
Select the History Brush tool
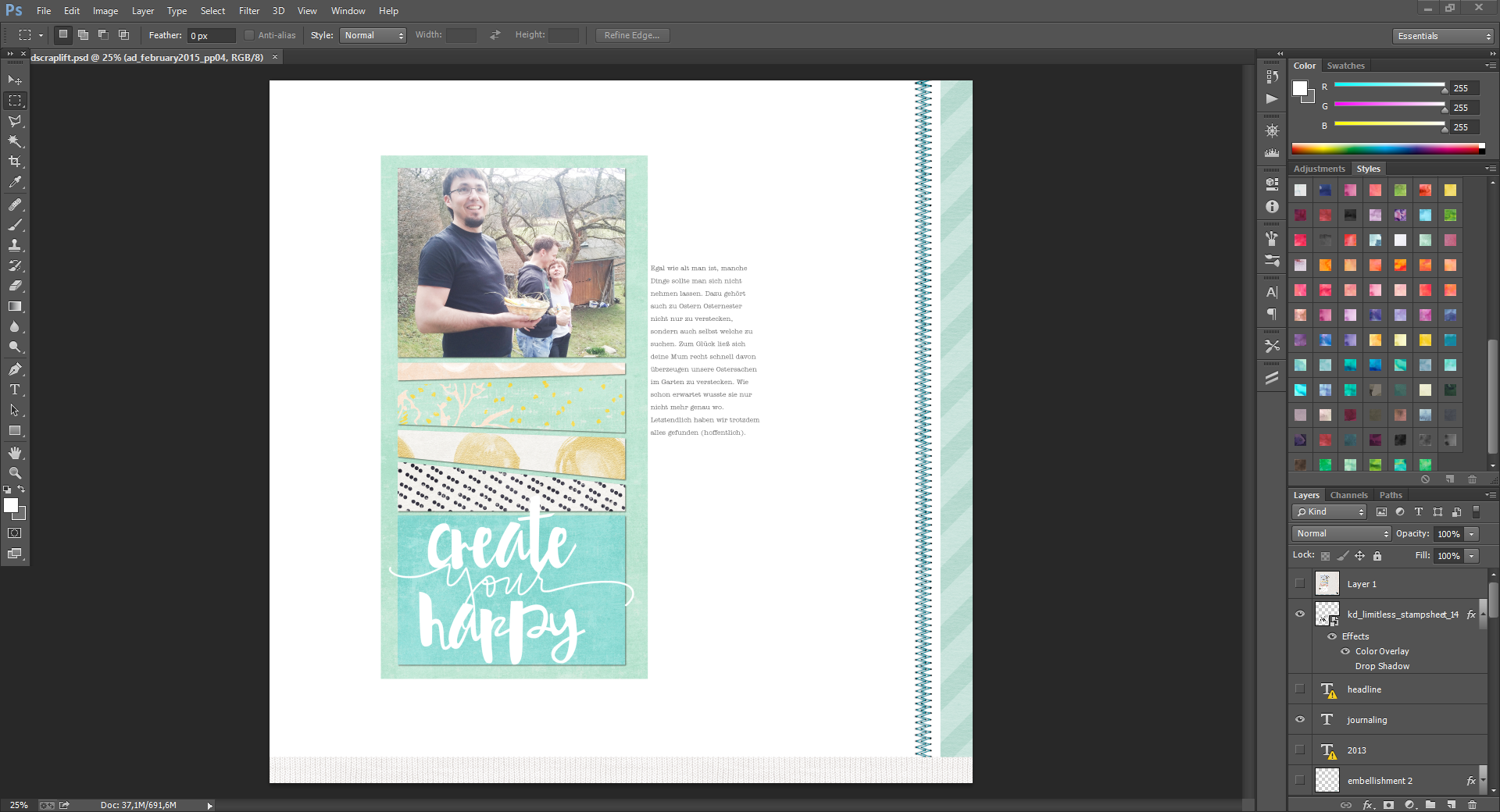pos(15,265)
